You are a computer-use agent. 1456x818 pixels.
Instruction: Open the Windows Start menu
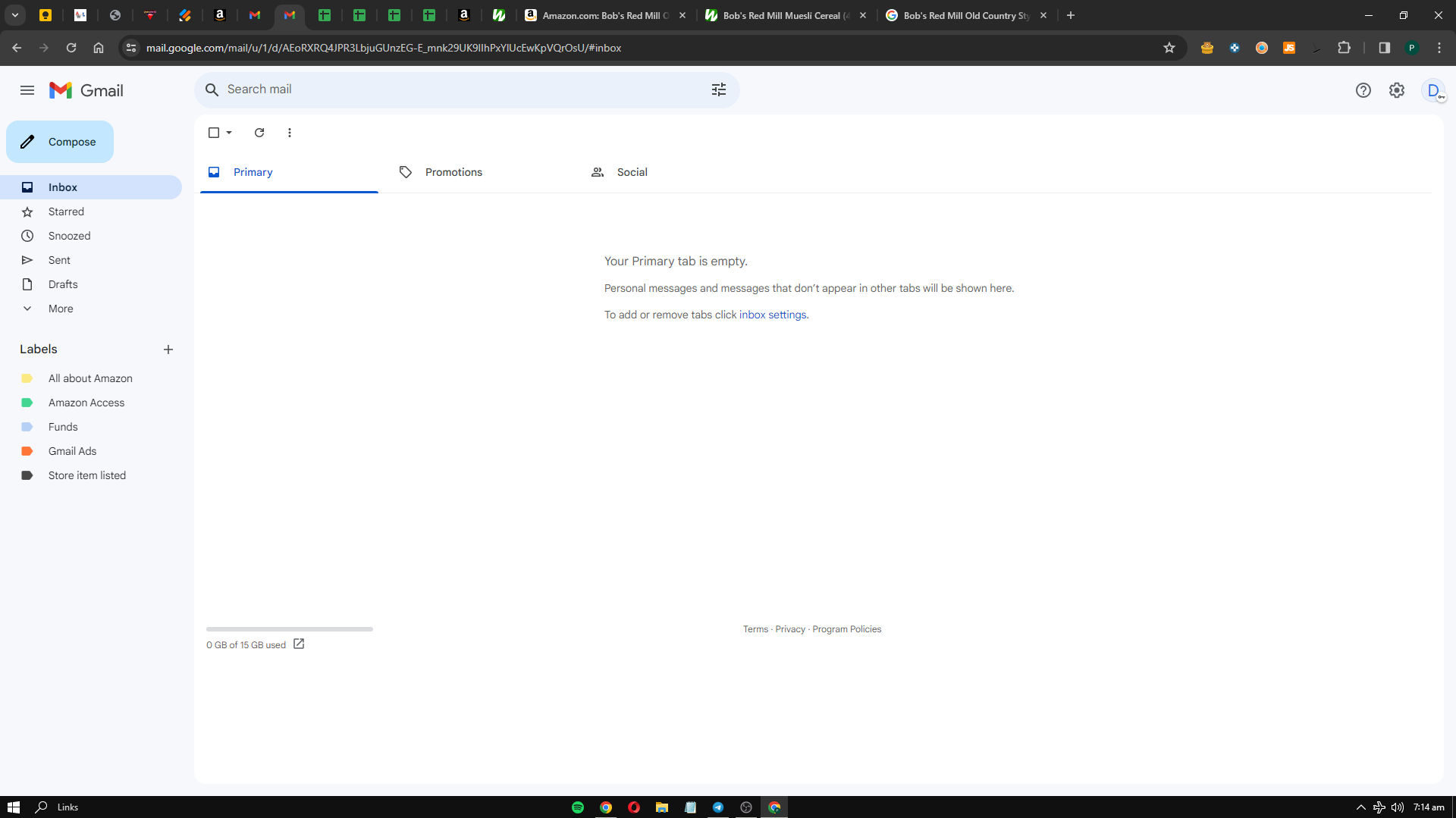click(x=13, y=807)
